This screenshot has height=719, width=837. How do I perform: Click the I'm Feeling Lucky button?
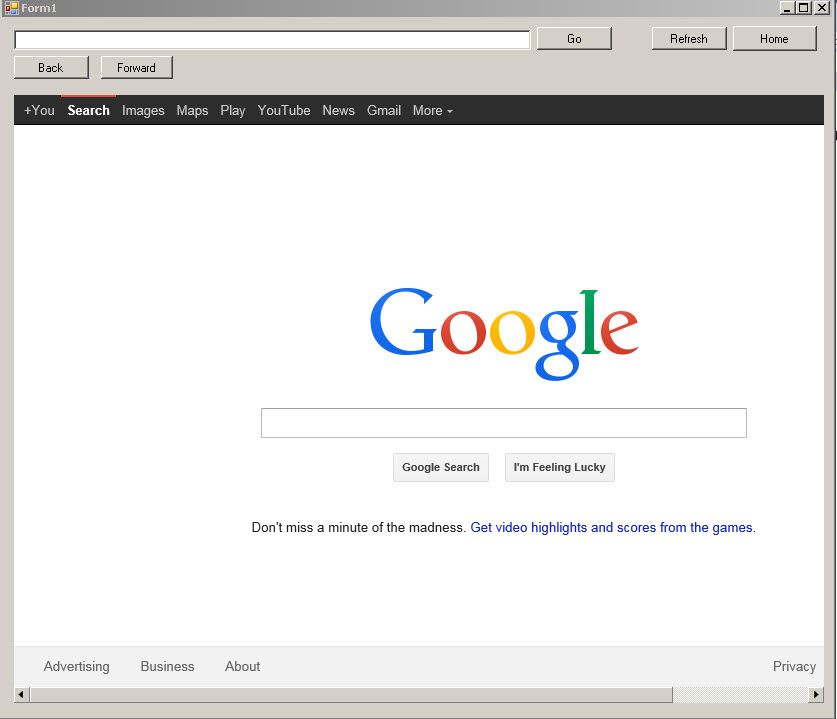pos(559,468)
